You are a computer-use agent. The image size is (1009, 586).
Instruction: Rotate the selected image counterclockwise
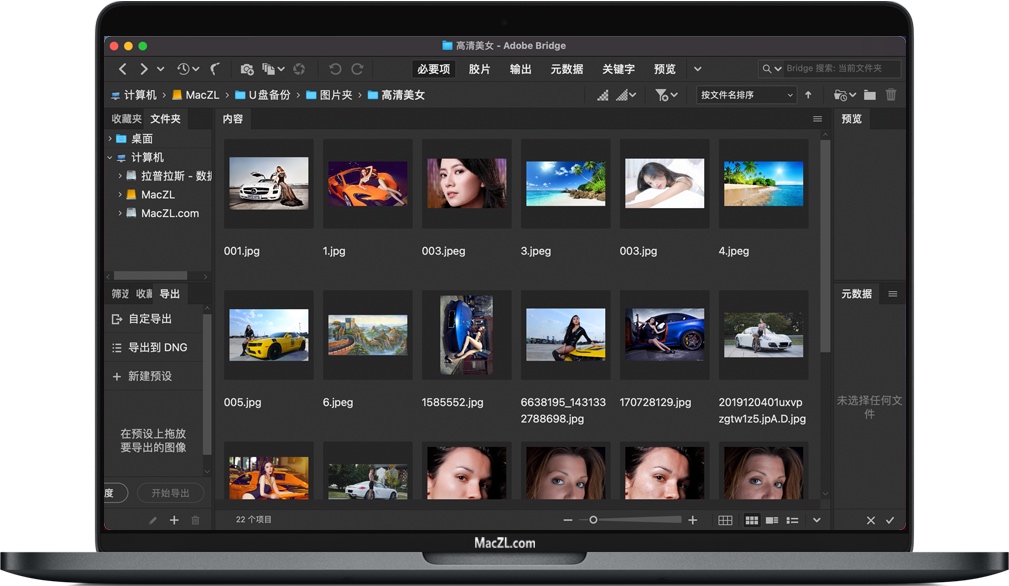[334, 68]
